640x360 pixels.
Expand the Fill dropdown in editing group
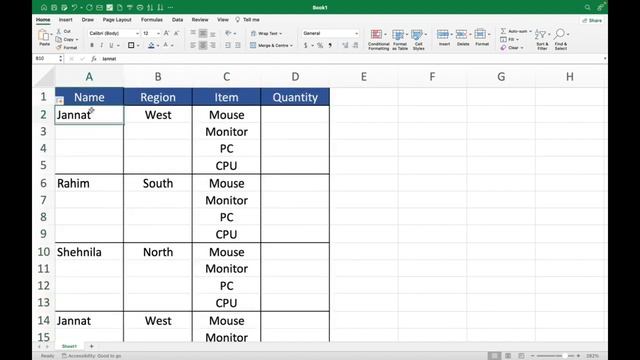pos(517,40)
